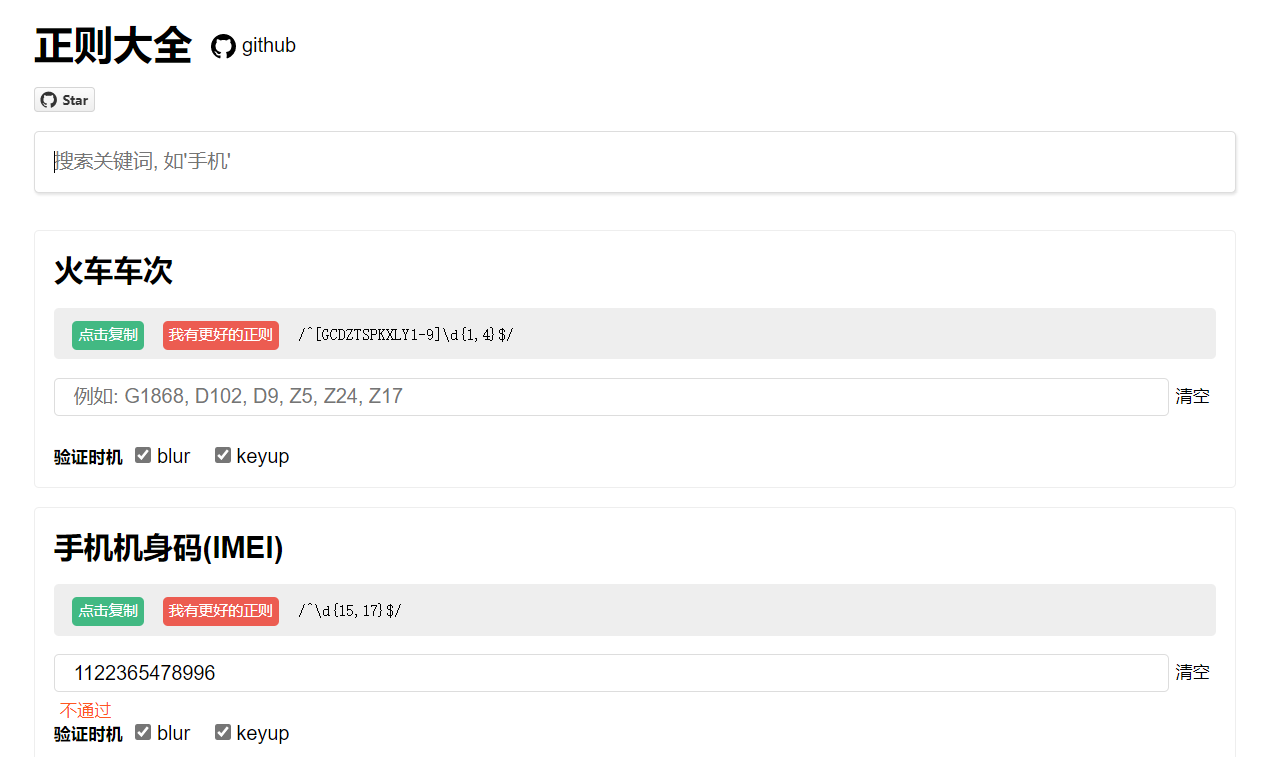Screen dimensions: 1277x757
Task: Click the 正则大全 page title
Action: pyautogui.click(x=113, y=46)
